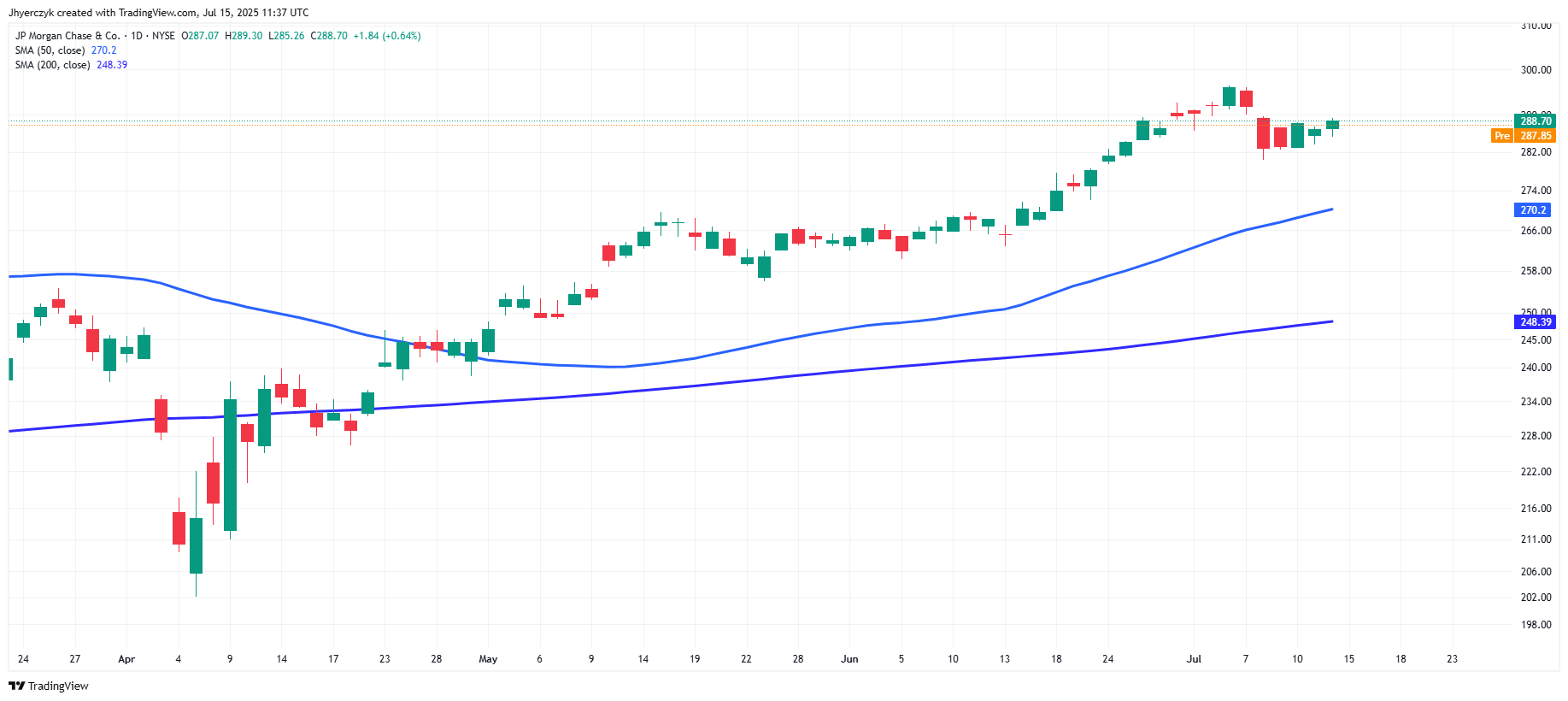Viewport: 1568px width, 701px height.
Task: Click the 216.00 price axis label
Action: (x=1536, y=509)
